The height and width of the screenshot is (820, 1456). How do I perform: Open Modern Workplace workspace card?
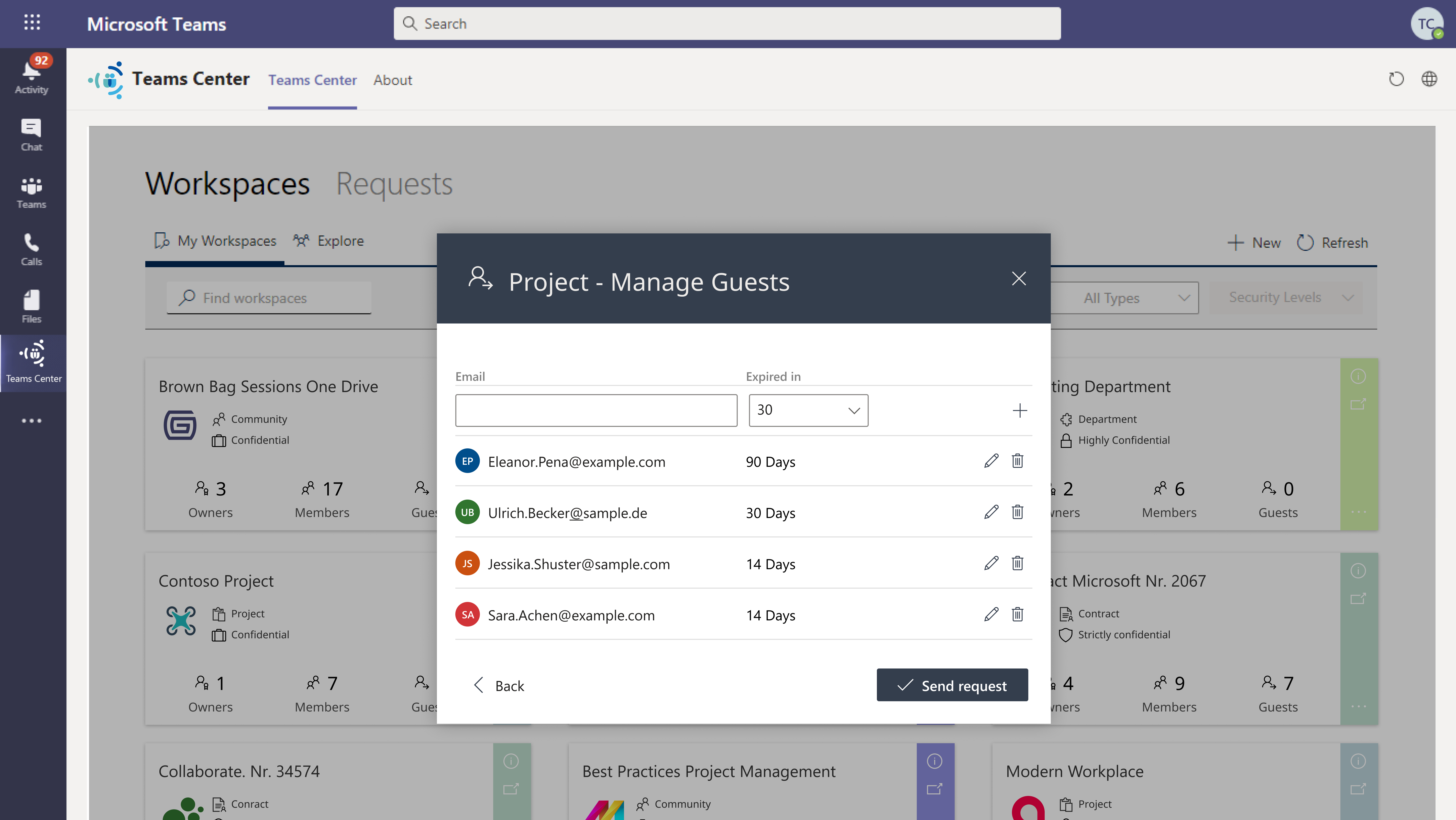coord(1075,772)
